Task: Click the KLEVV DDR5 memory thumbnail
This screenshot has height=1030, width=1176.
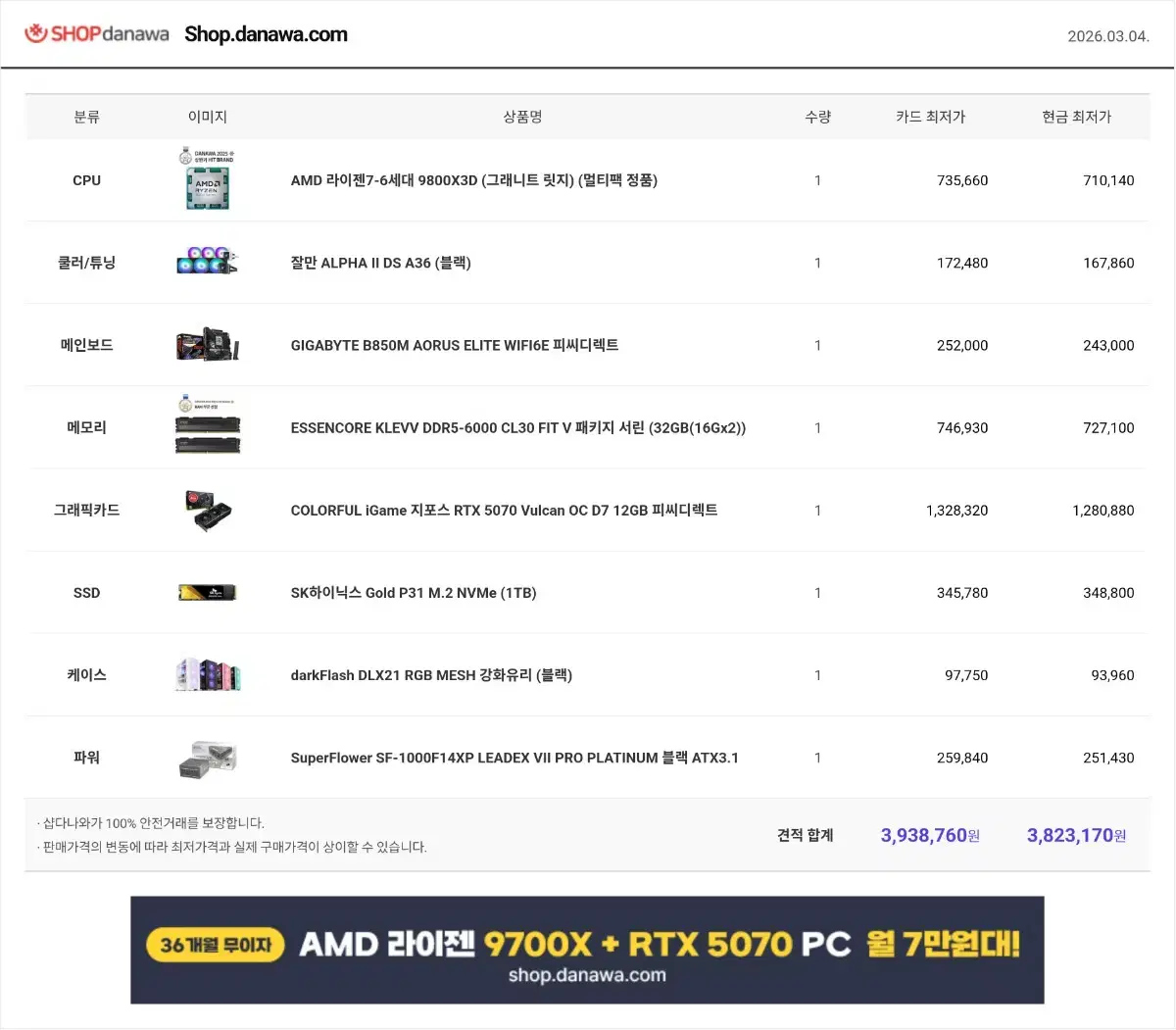Action: coord(207,426)
